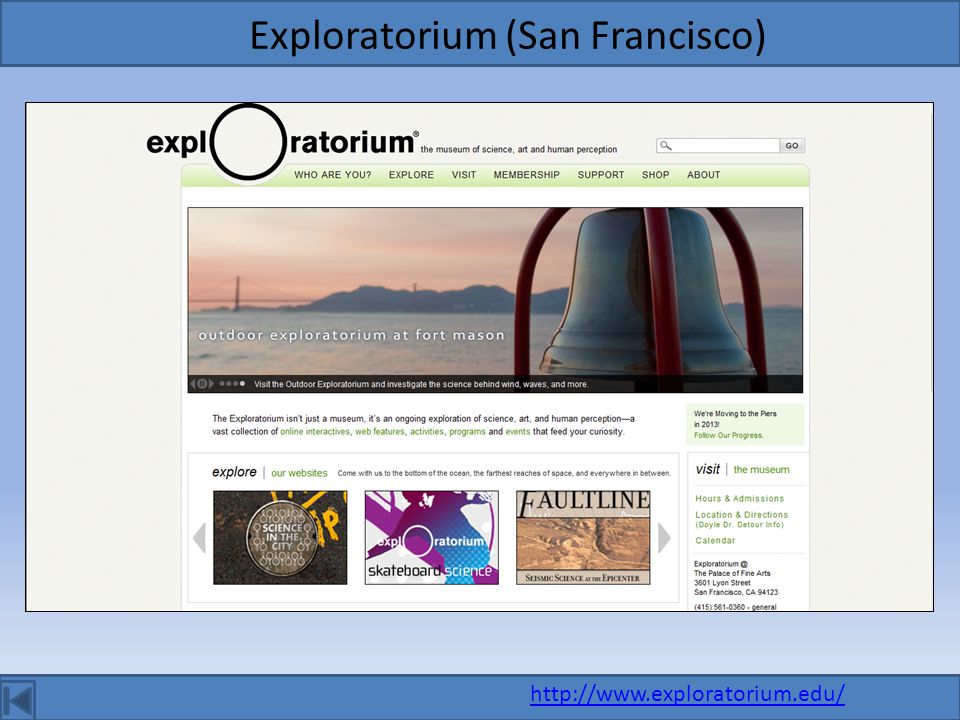The width and height of the screenshot is (960, 720).
Task: Click the 'Exploratorium (San Francisco)' slide title
Action: (x=508, y=36)
